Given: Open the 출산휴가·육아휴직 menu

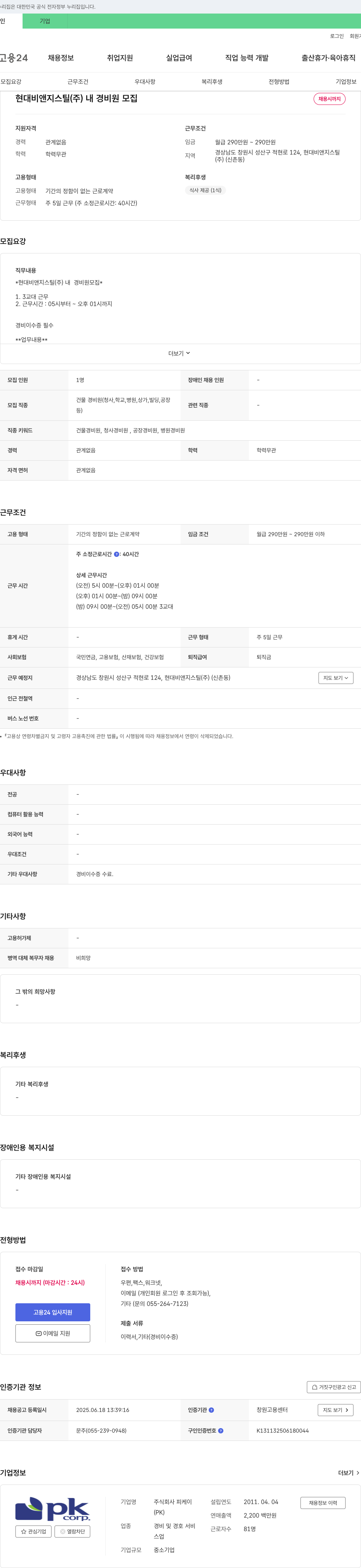Looking at the screenshot, I should [x=328, y=58].
